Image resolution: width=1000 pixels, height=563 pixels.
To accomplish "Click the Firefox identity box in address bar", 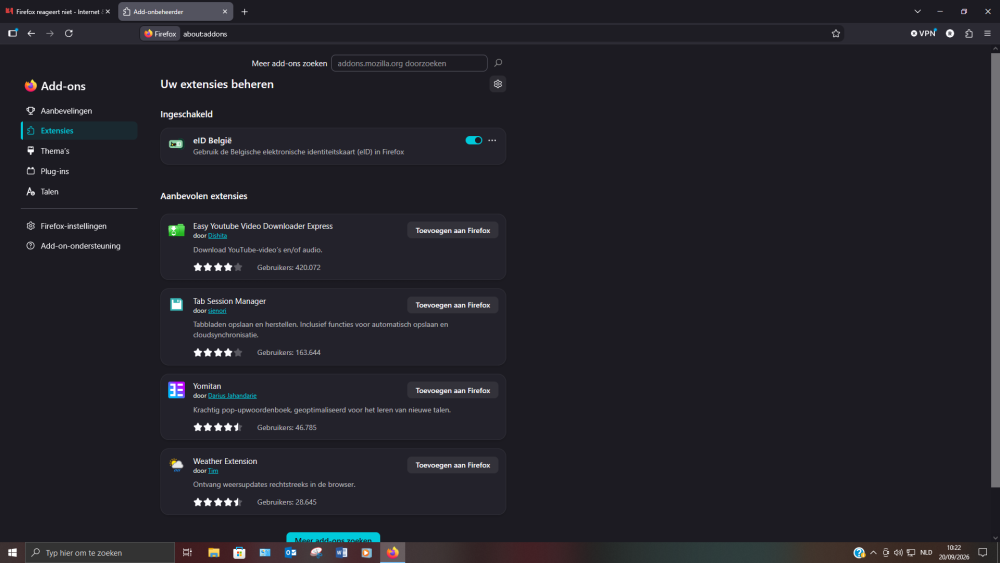I will [159, 34].
